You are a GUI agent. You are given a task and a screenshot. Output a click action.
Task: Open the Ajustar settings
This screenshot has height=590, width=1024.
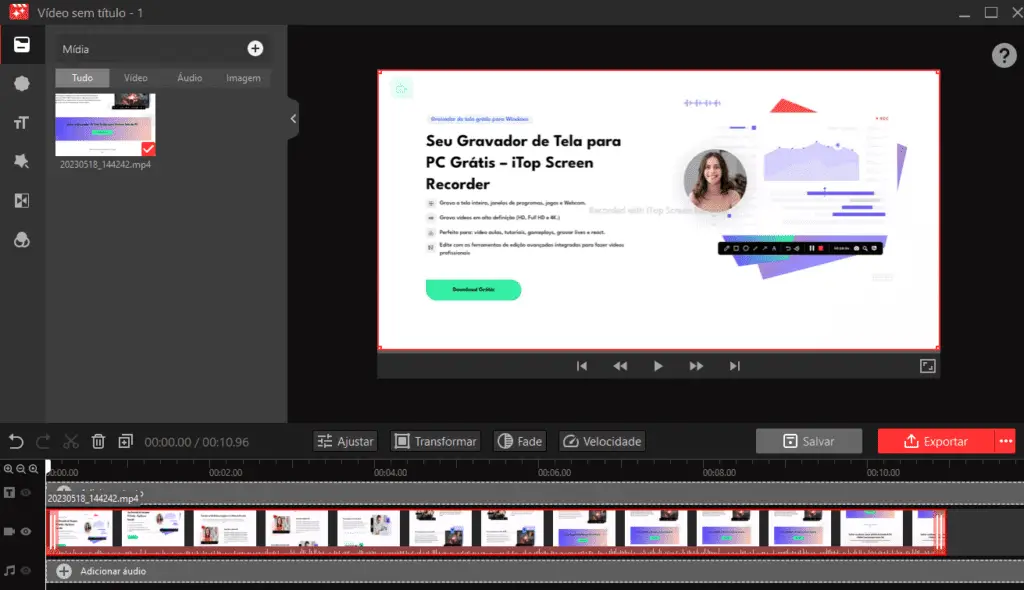click(x=345, y=442)
